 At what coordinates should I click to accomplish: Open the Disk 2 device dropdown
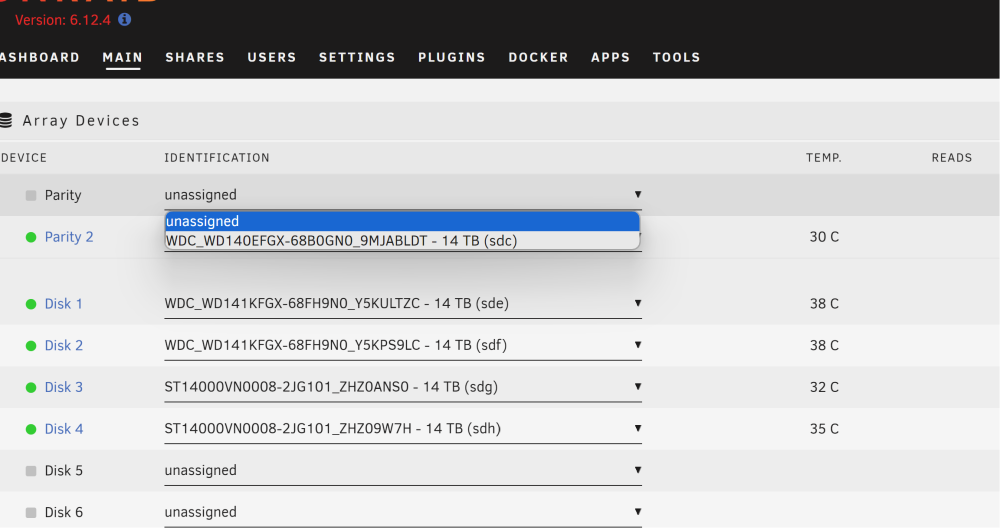(x=403, y=345)
